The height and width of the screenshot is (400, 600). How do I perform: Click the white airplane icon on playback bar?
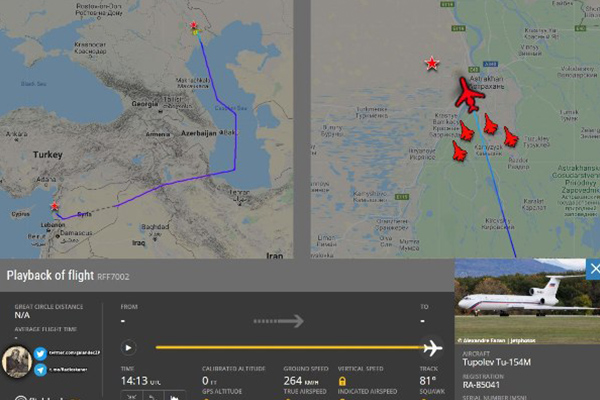click(x=432, y=348)
